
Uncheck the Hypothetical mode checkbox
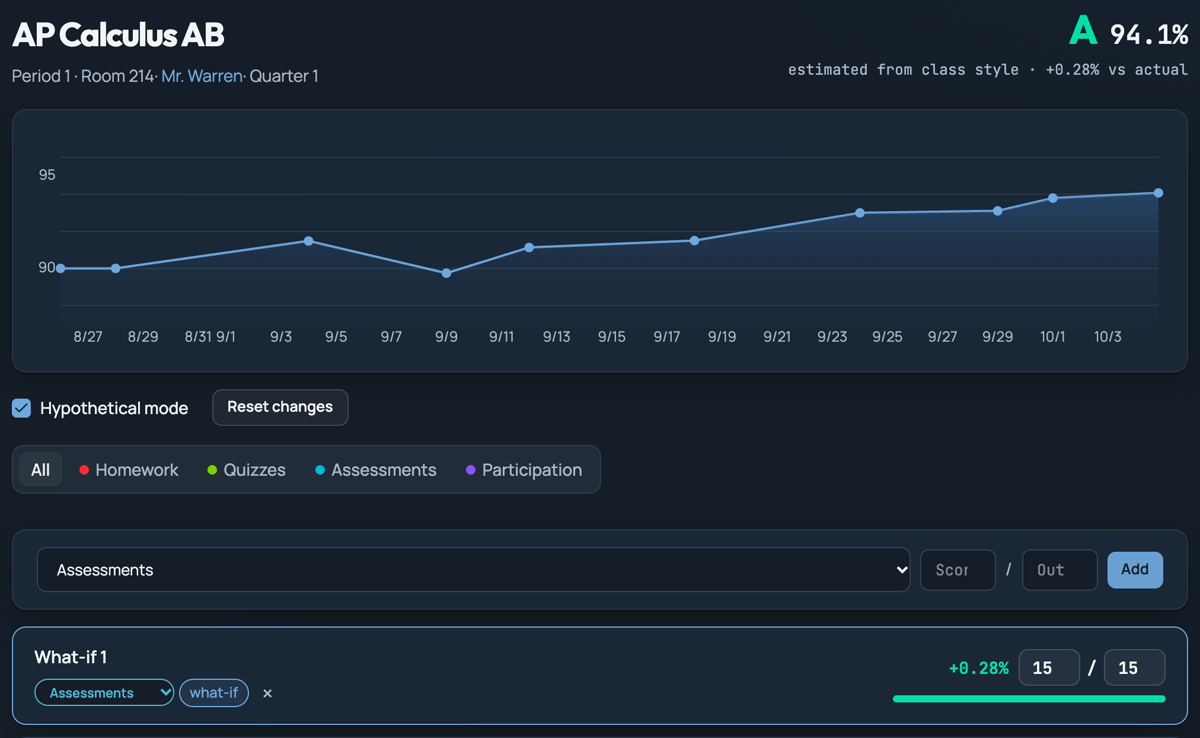click(x=21, y=408)
